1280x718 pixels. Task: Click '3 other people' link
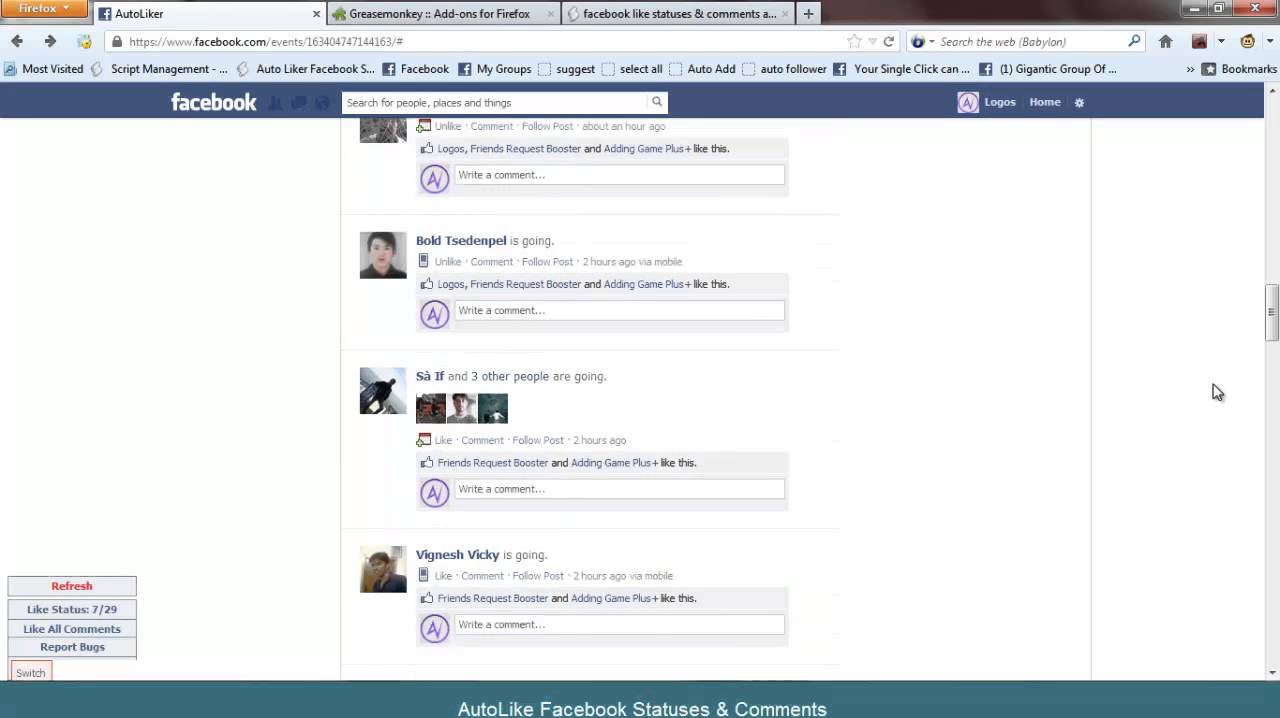(x=508, y=377)
